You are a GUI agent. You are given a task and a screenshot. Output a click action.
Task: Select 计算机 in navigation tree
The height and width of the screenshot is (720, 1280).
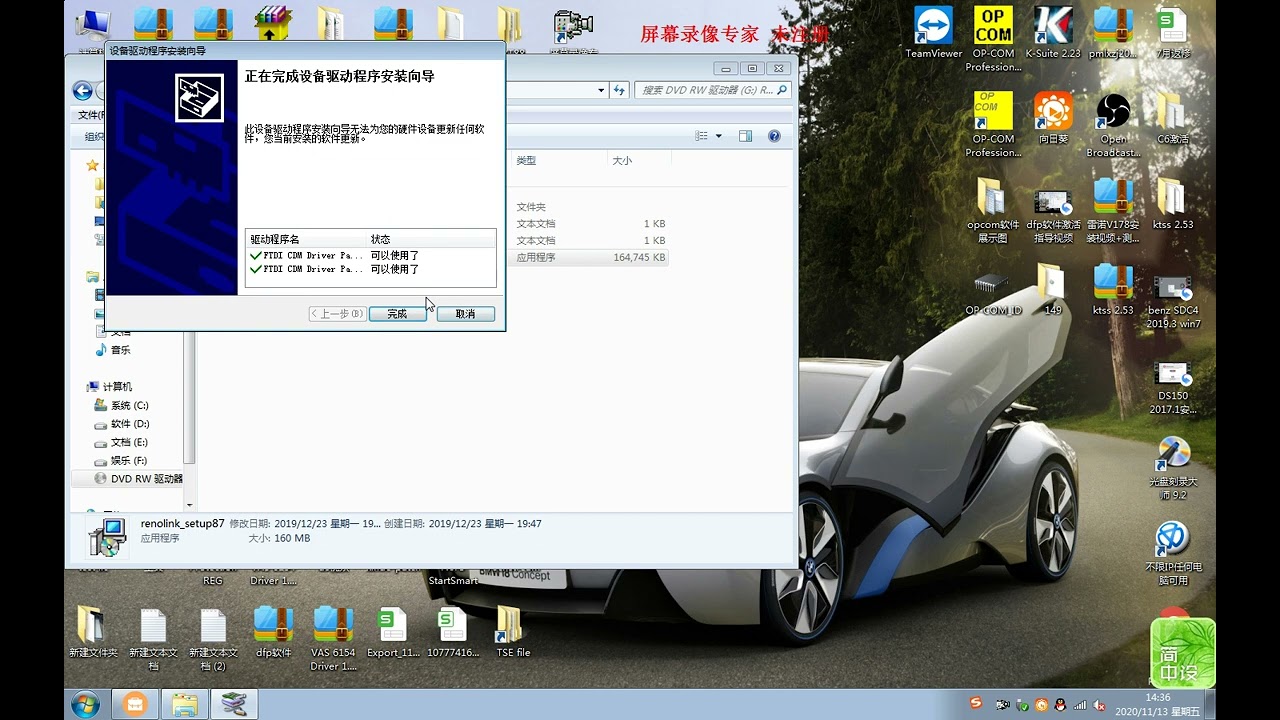(x=117, y=387)
